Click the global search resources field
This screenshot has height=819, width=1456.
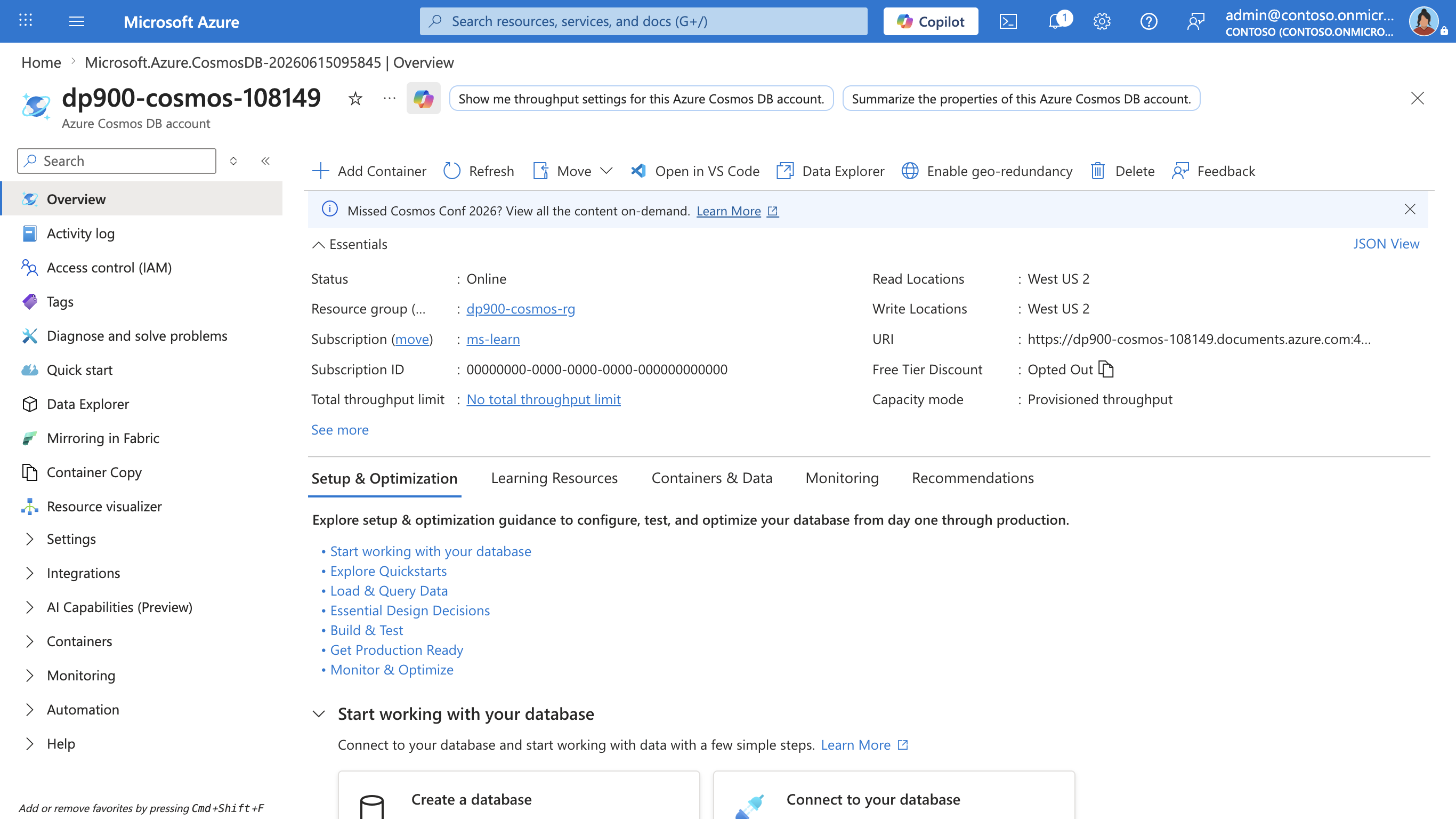(643, 21)
